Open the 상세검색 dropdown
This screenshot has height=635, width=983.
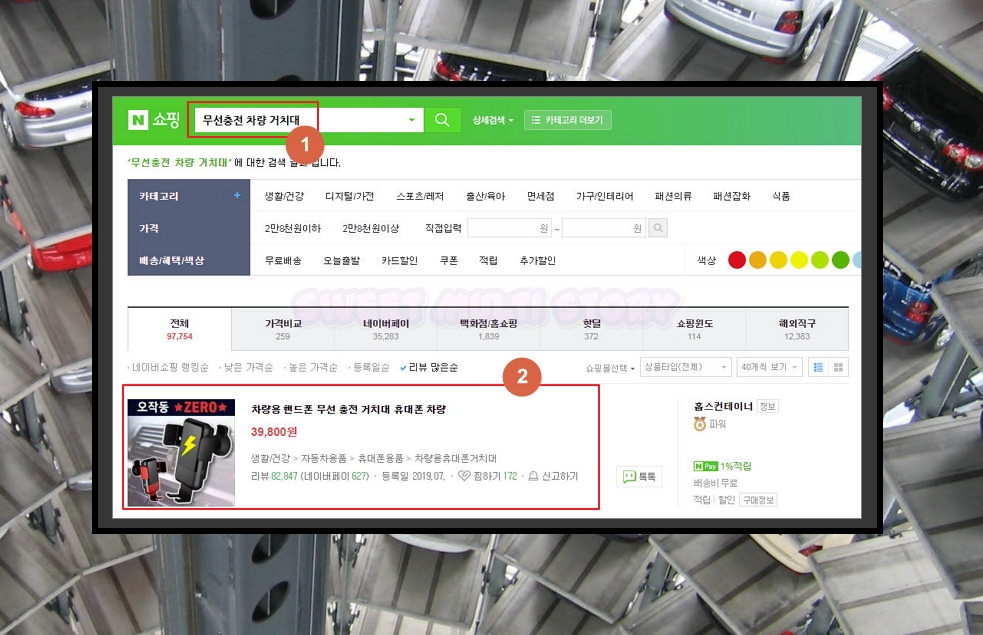coord(493,120)
